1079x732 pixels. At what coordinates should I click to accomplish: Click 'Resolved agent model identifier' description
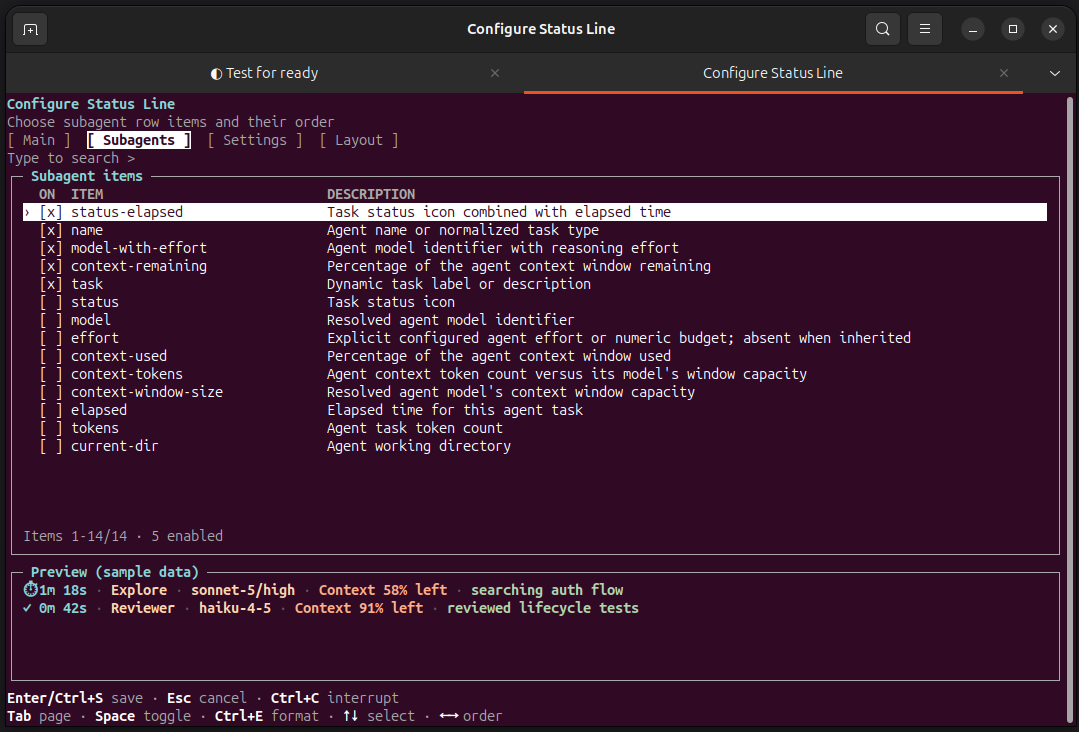450,320
